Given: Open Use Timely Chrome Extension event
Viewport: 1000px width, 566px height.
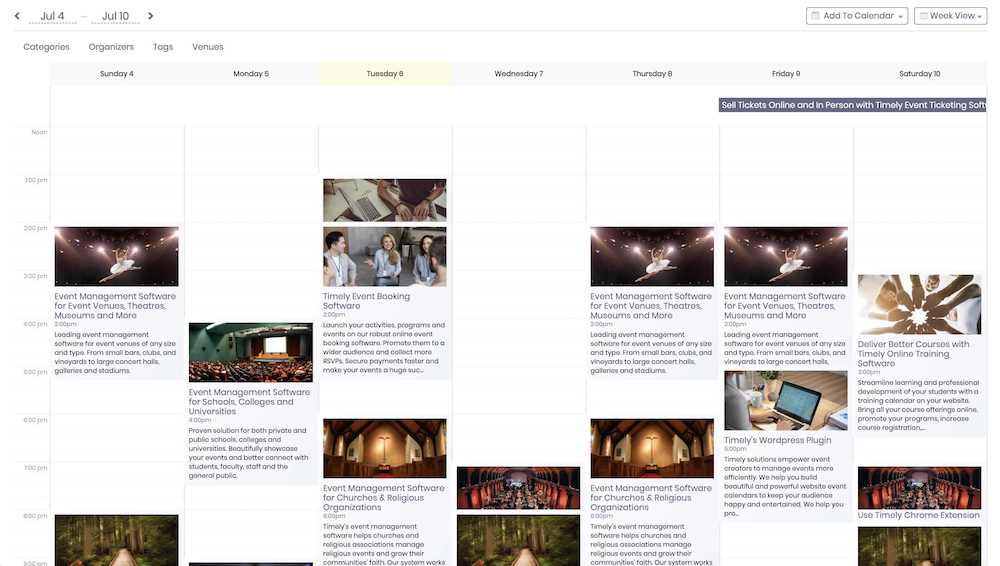Looking at the screenshot, I should coord(918,516).
